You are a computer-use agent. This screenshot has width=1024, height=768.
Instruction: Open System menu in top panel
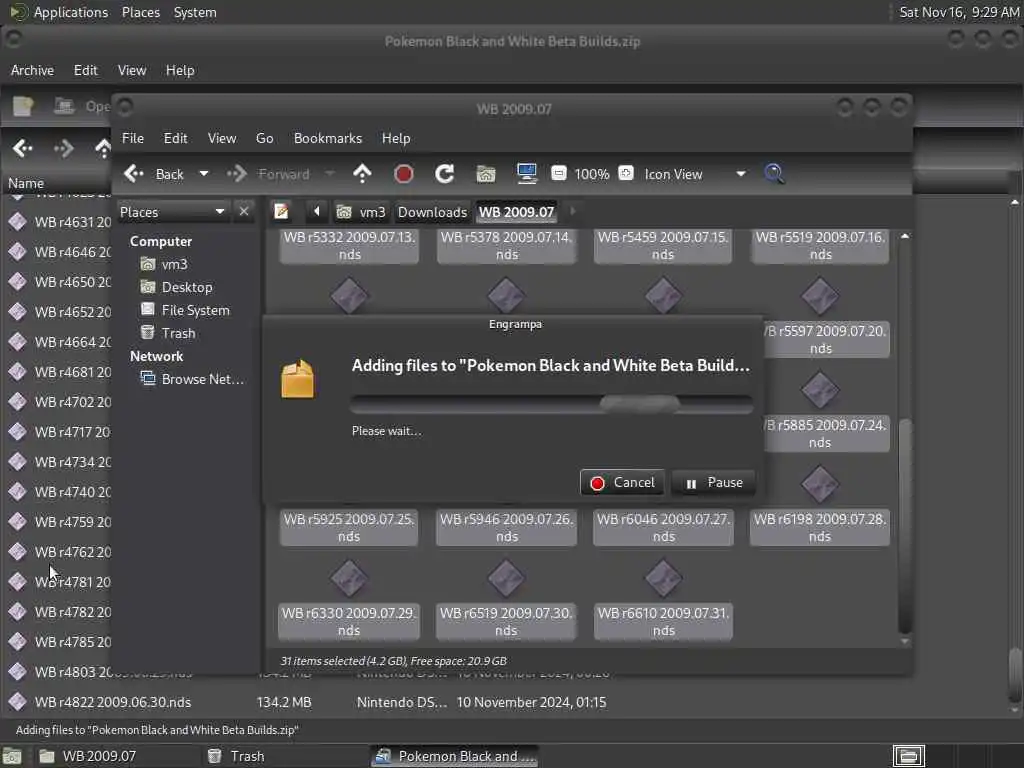pyautogui.click(x=195, y=12)
